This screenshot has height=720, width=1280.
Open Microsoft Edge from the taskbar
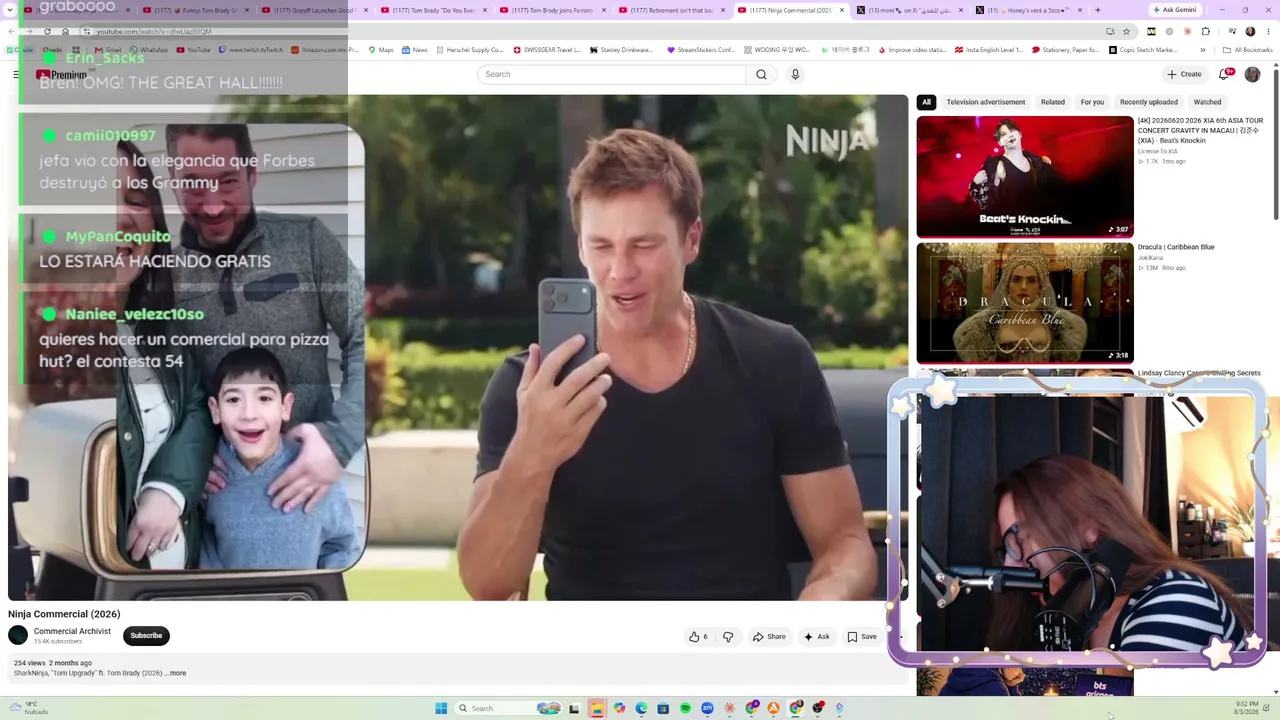pos(641,708)
